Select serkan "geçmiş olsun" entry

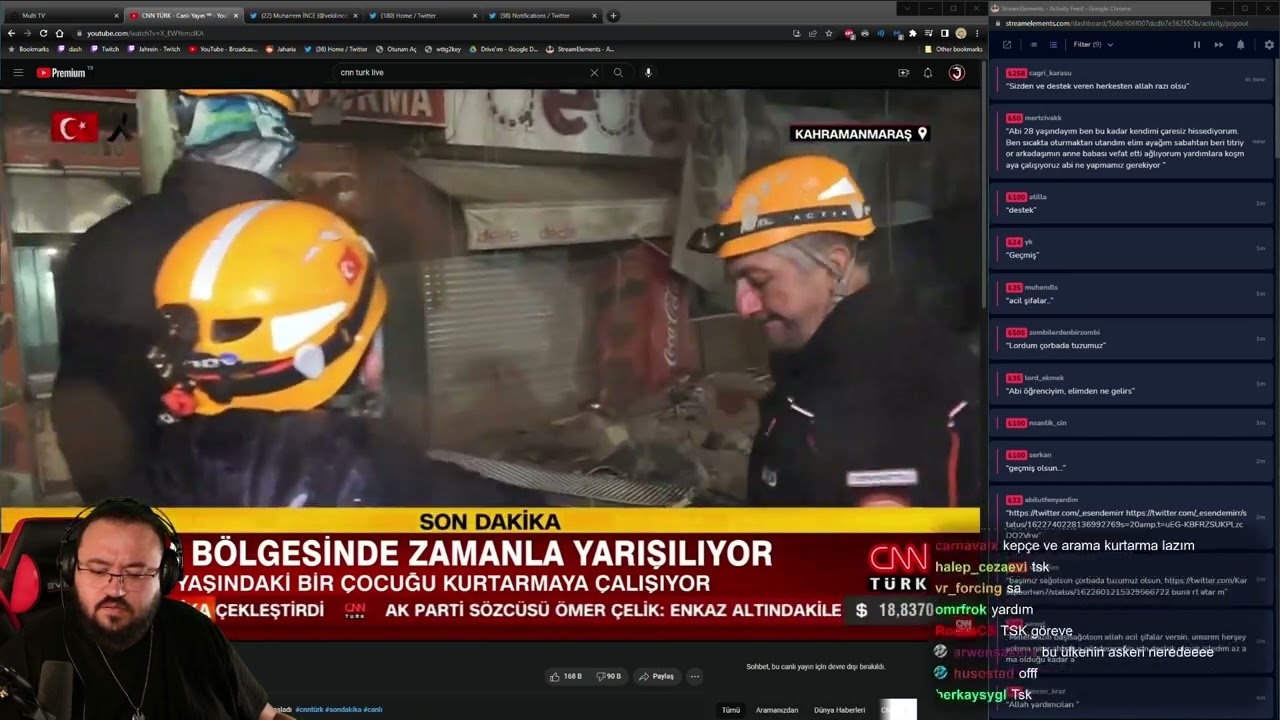coord(1132,462)
